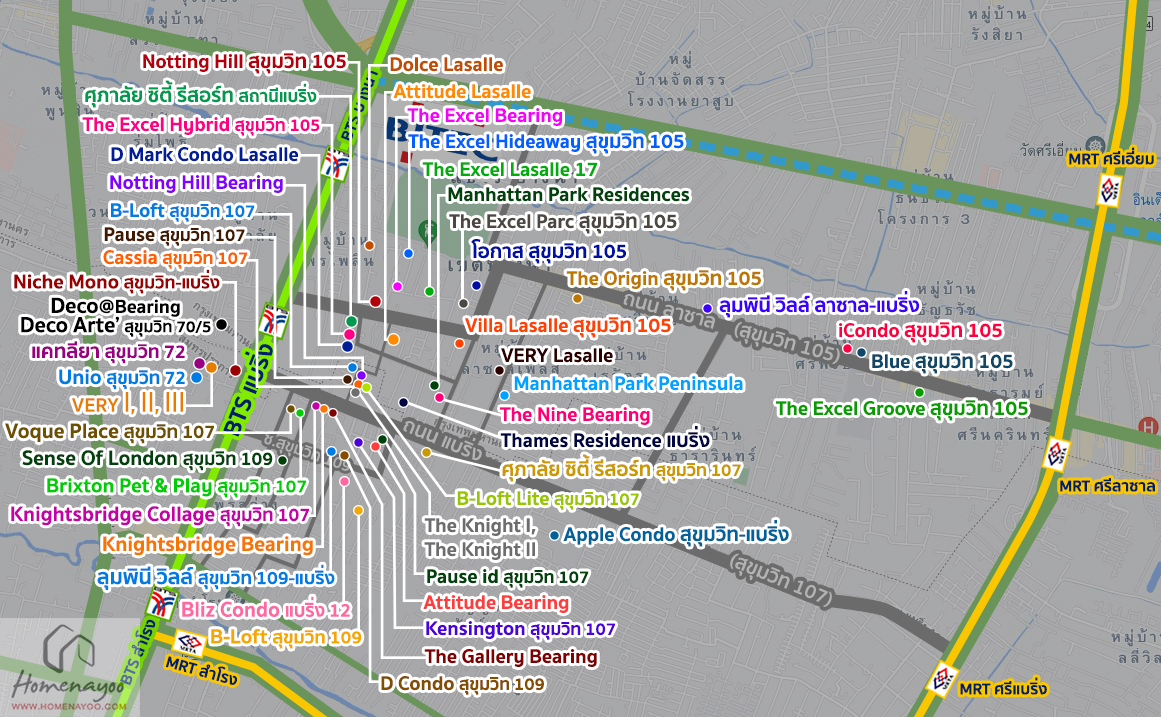Click The Knight I, The Knight II label
The height and width of the screenshot is (717, 1161).
[481, 538]
